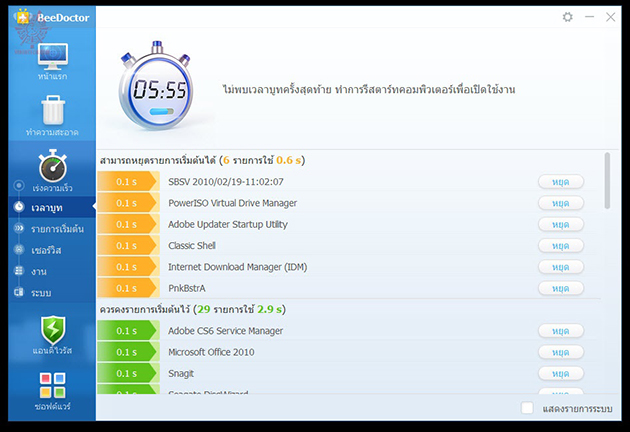Click the BeeDoctor logo icon
This screenshot has height=432, width=630.
(24, 17)
